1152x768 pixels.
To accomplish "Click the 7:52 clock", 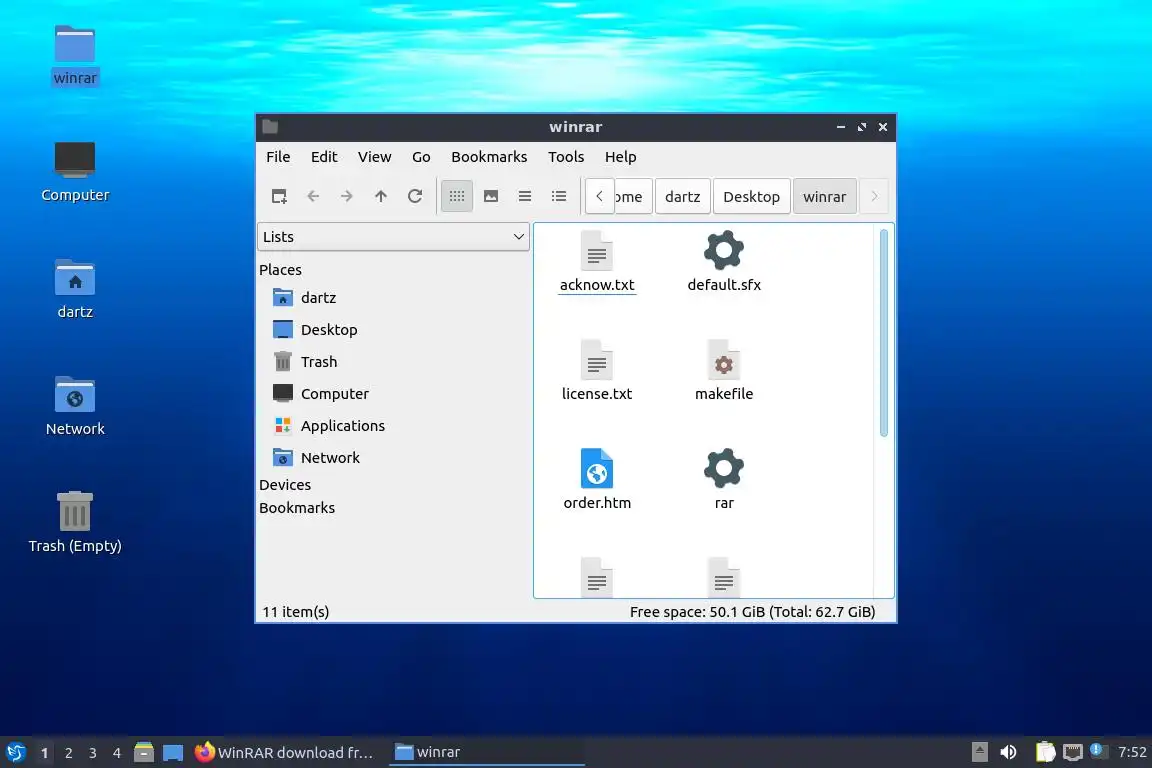I will point(1132,752).
